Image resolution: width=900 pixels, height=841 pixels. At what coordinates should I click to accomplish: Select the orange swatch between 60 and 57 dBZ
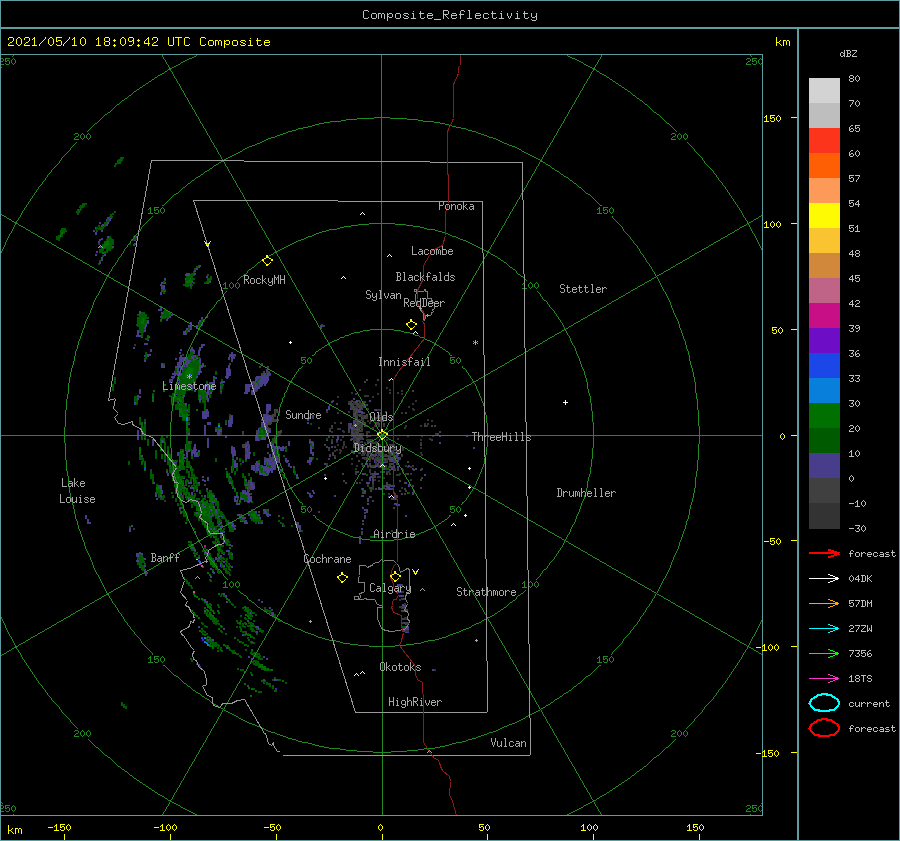pos(824,166)
